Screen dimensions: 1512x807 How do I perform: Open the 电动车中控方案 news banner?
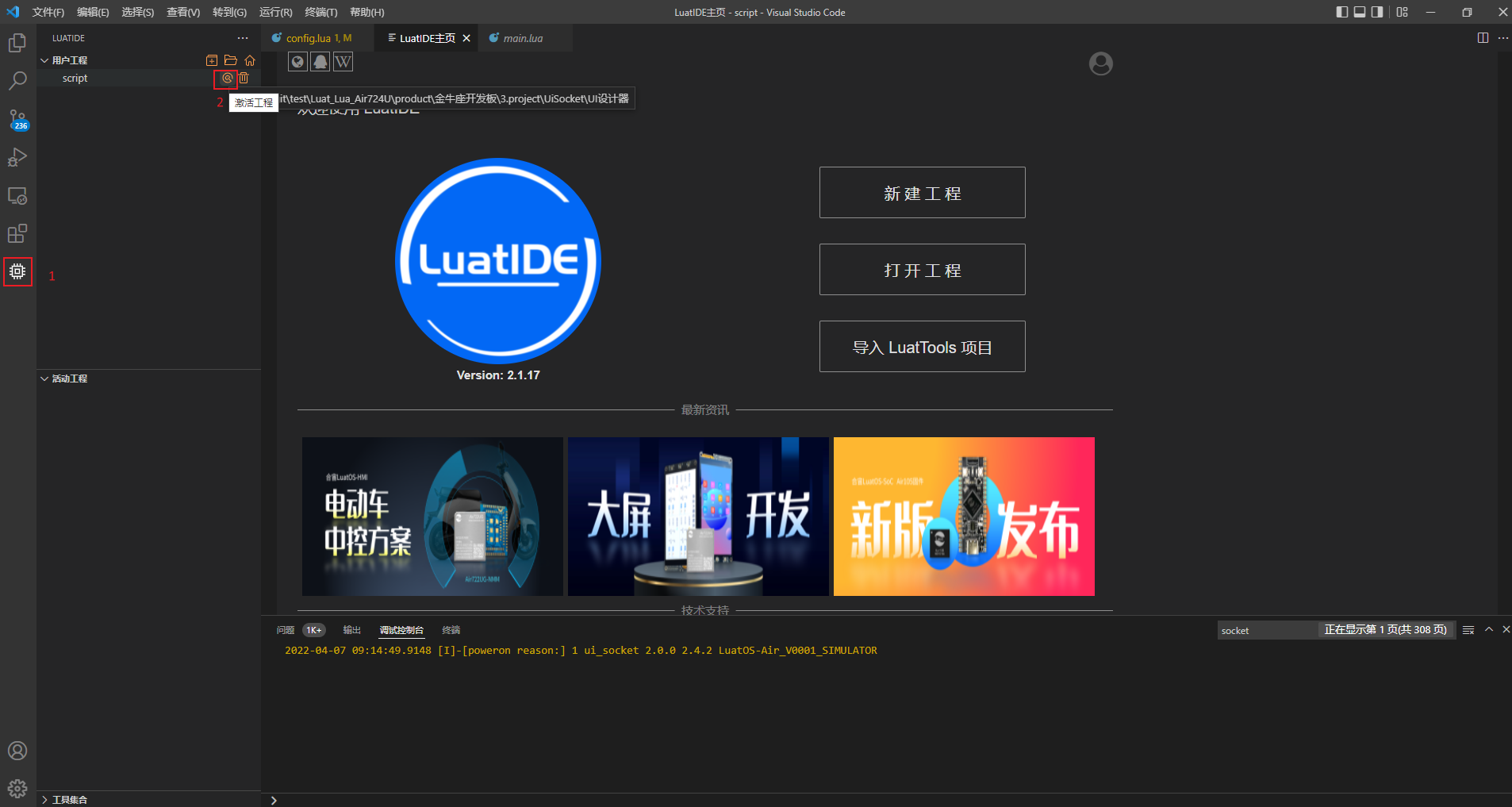pyautogui.click(x=432, y=517)
